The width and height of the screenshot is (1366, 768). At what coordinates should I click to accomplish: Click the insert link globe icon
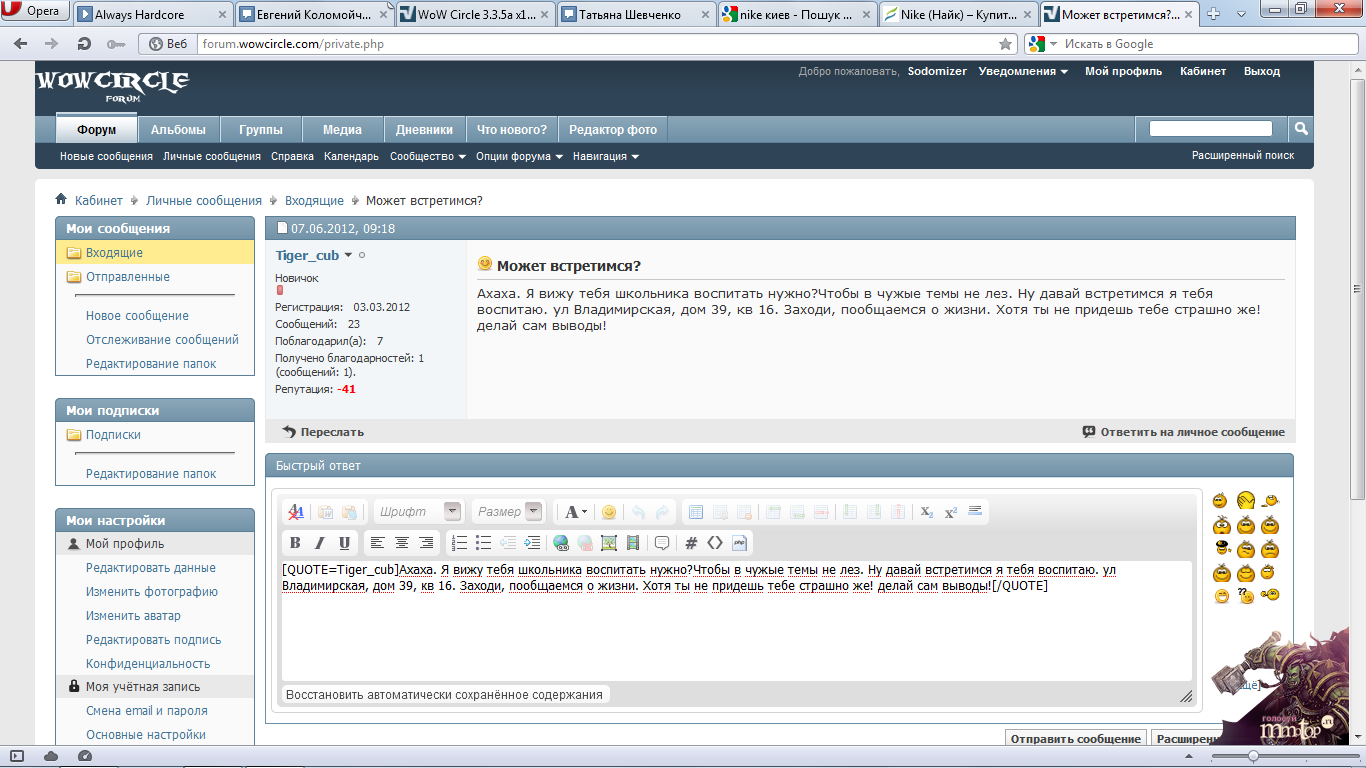tap(560, 543)
